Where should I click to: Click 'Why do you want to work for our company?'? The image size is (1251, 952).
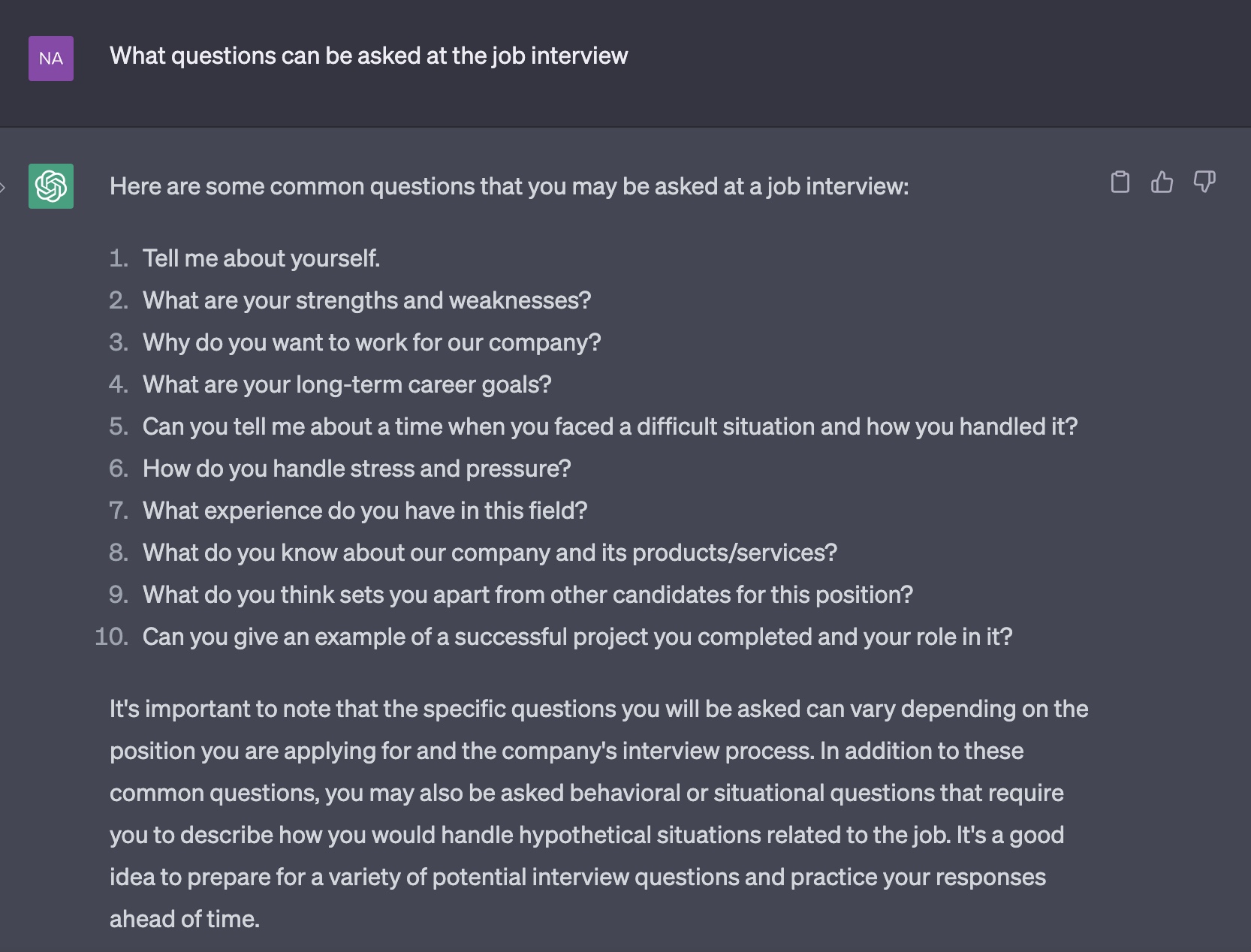(372, 342)
